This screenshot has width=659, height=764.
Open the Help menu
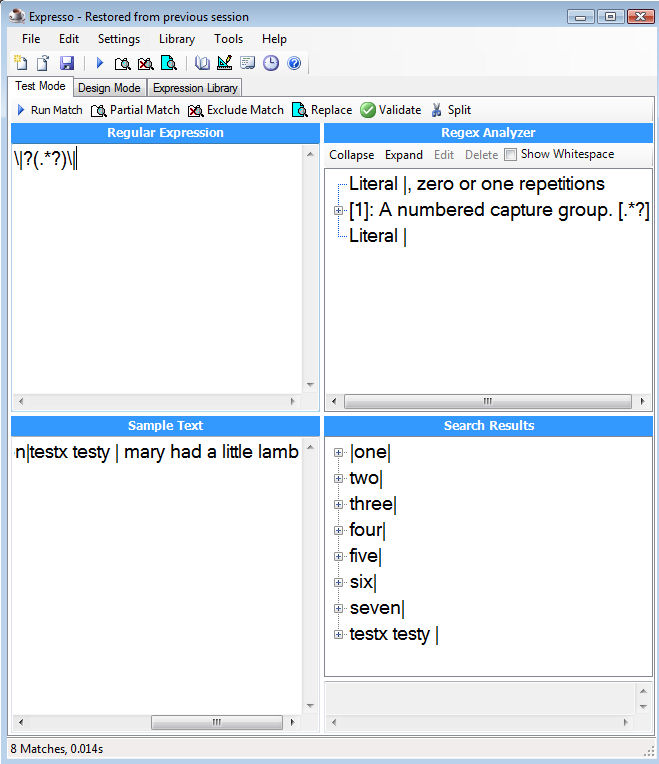pos(274,39)
